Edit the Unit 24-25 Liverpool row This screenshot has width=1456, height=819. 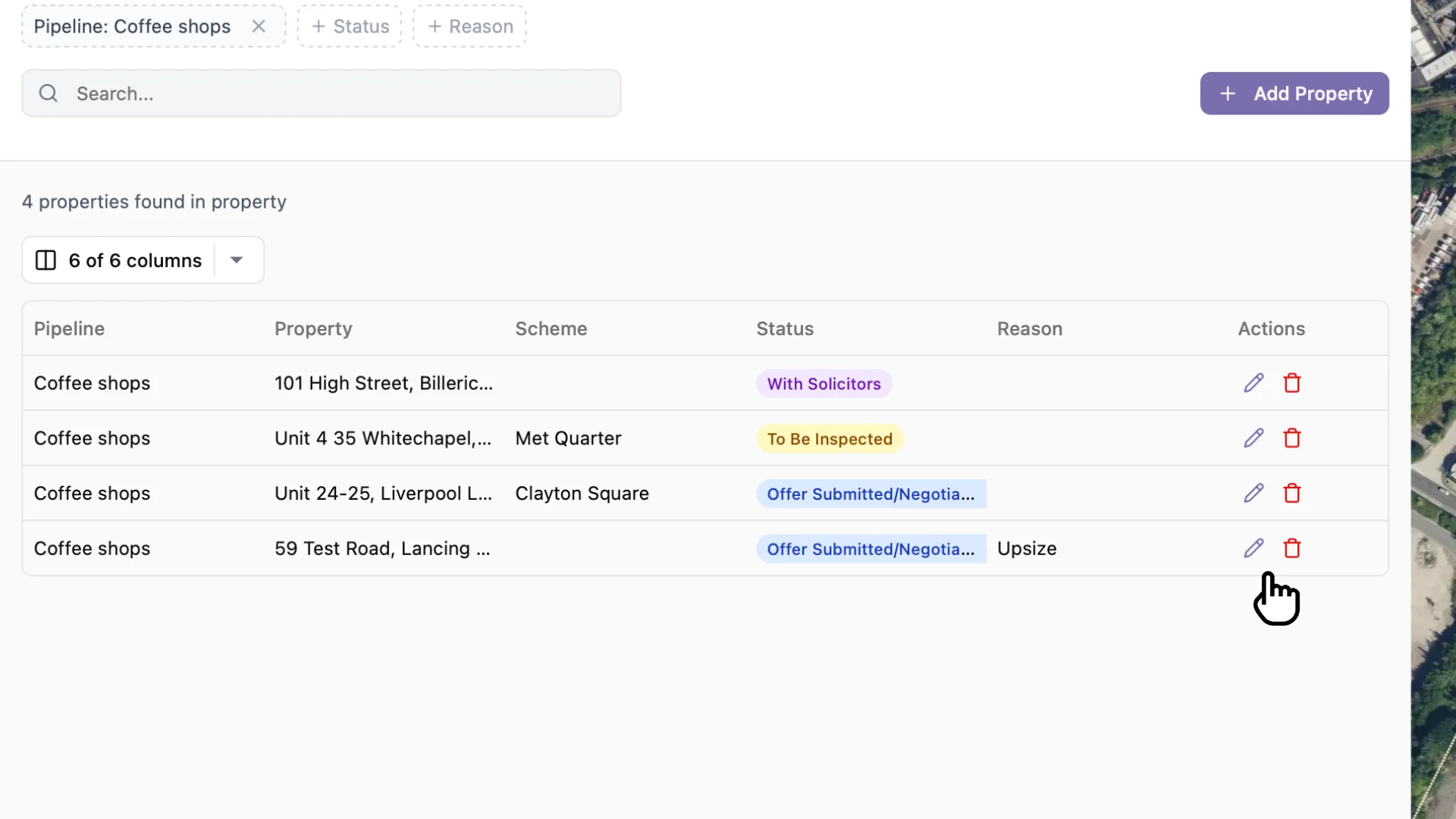pyautogui.click(x=1253, y=493)
